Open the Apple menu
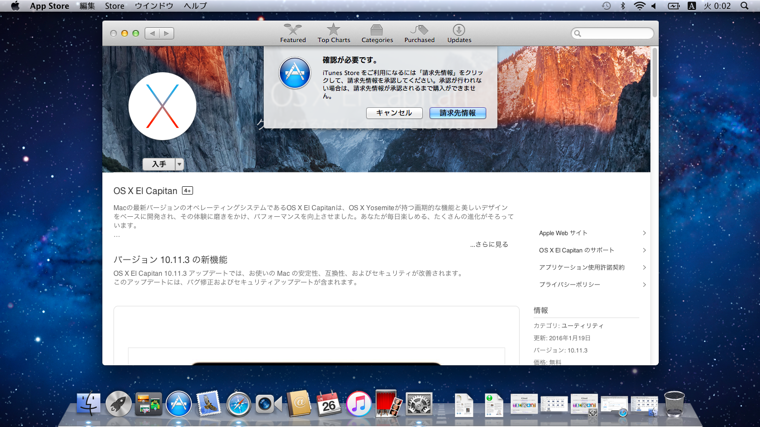 15,6
